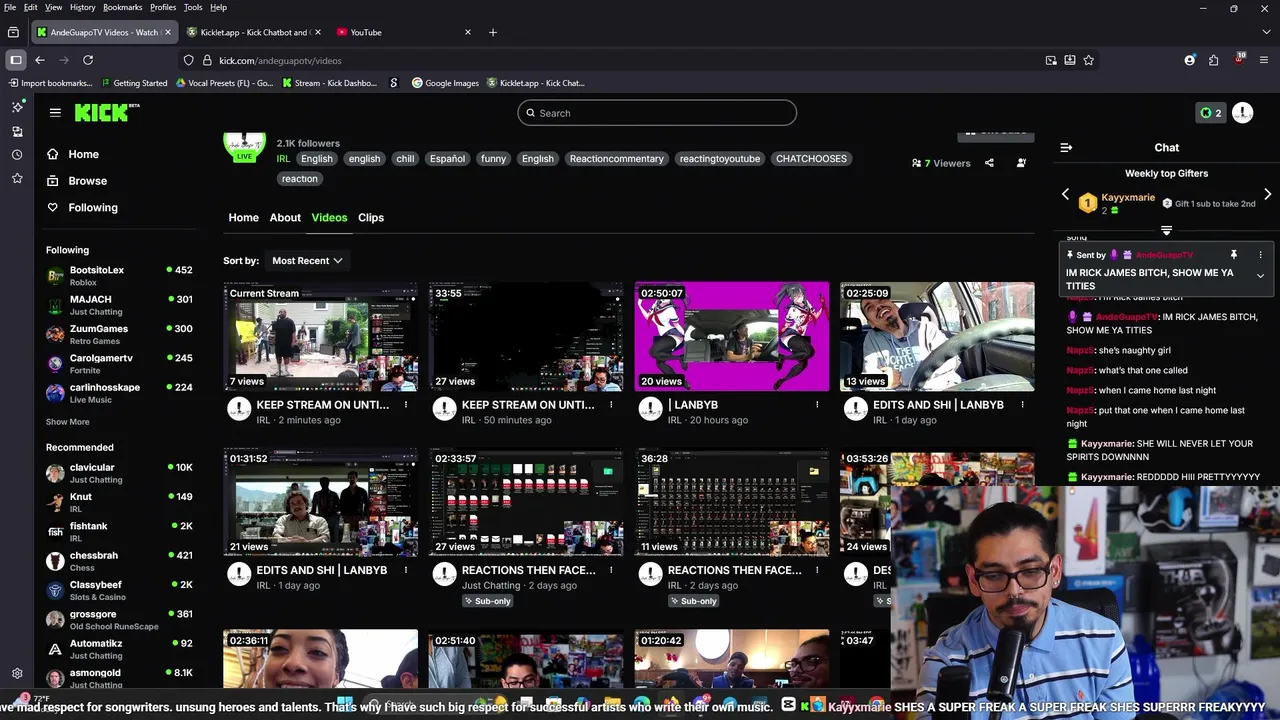
Task: Go to Home in the sidebar
Action: tap(84, 154)
